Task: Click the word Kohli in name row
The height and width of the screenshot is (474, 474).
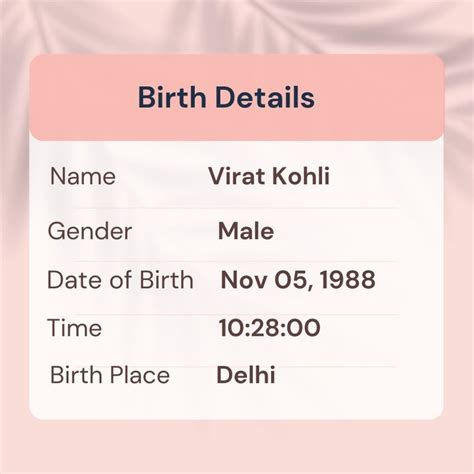Action: pyautogui.click(x=301, y=176)
